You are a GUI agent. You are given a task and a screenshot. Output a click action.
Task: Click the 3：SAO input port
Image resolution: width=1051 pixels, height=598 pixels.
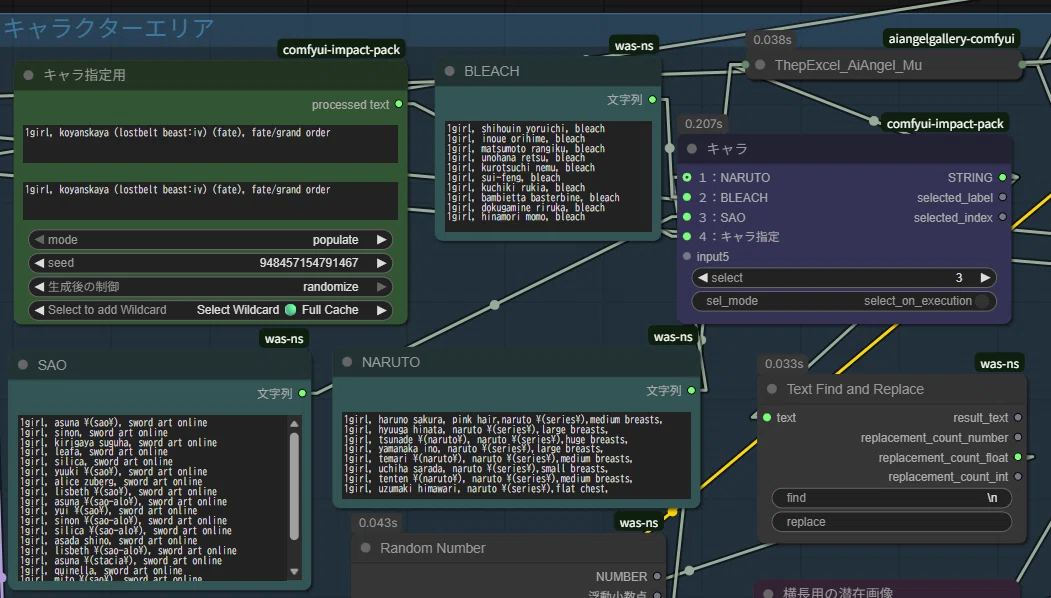pyautogui.click(x=687, y=217)
